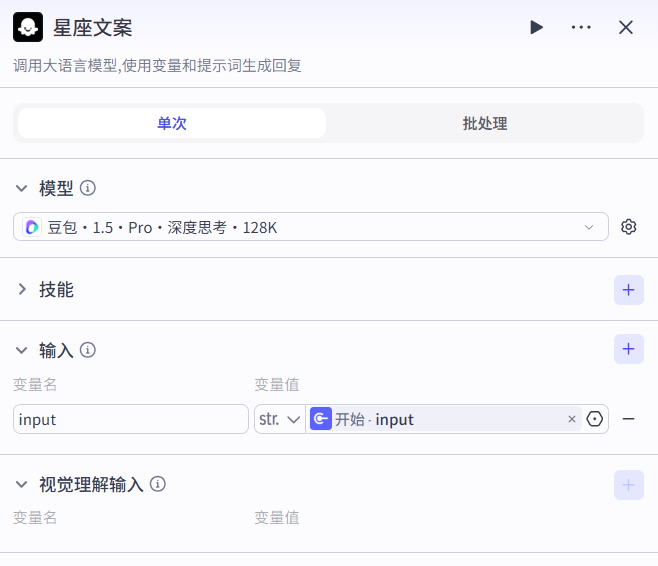The image size is (658, 566).
Task: Open the three-dot more options menu
Action: coord(581,27)
